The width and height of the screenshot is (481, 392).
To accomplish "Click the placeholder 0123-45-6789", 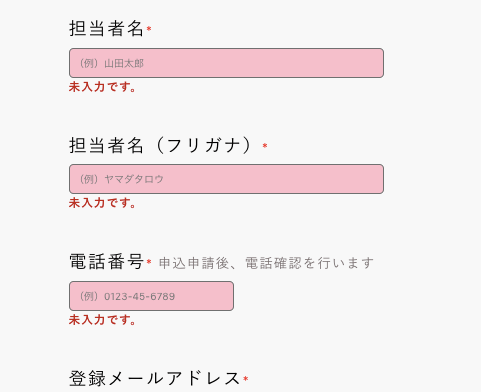I will coord(140,296).
